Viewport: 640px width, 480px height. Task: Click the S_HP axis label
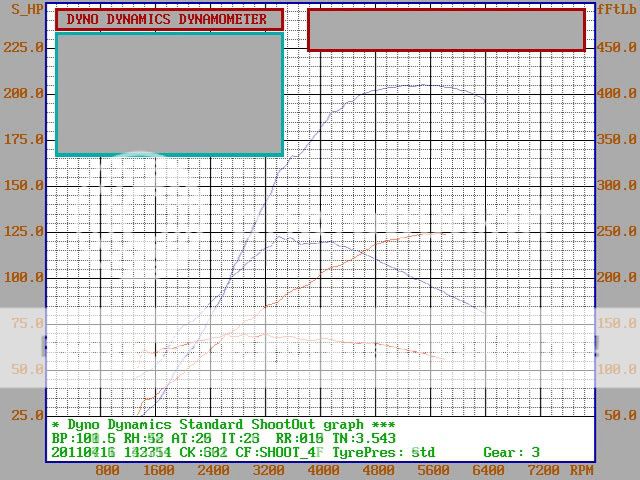click(27, 9)
